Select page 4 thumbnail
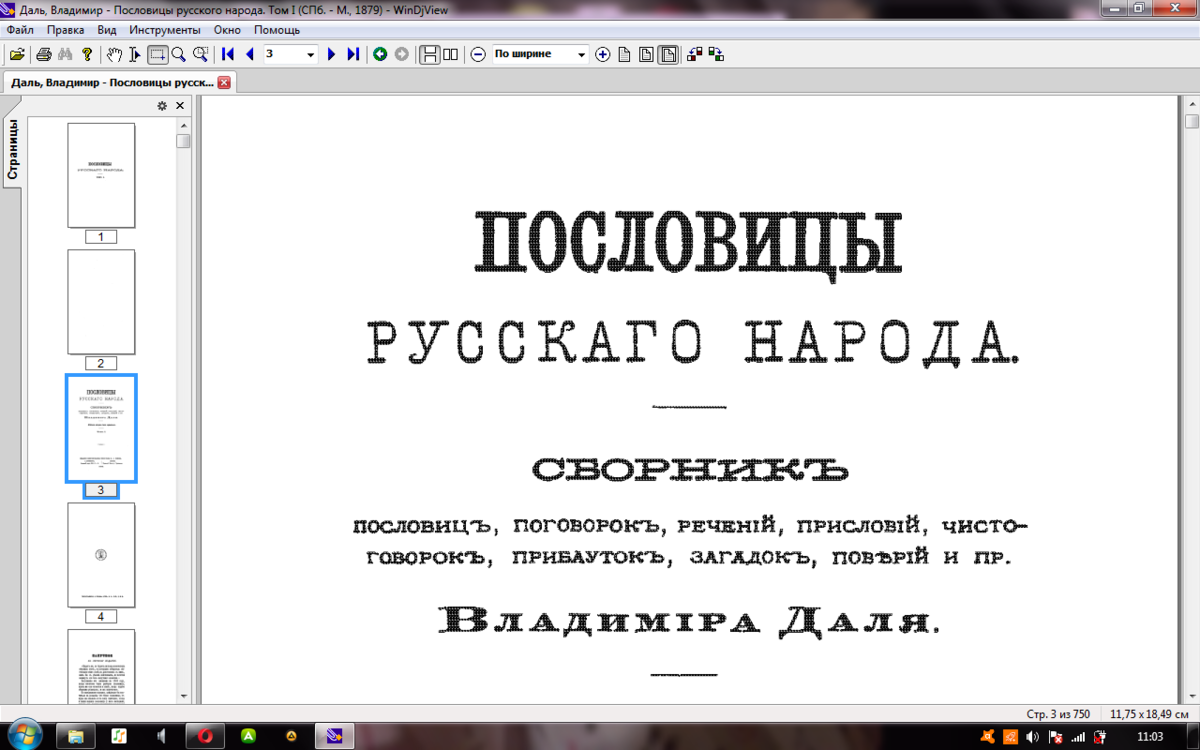This screenshot has width=1200, height=750. (100, 554)
